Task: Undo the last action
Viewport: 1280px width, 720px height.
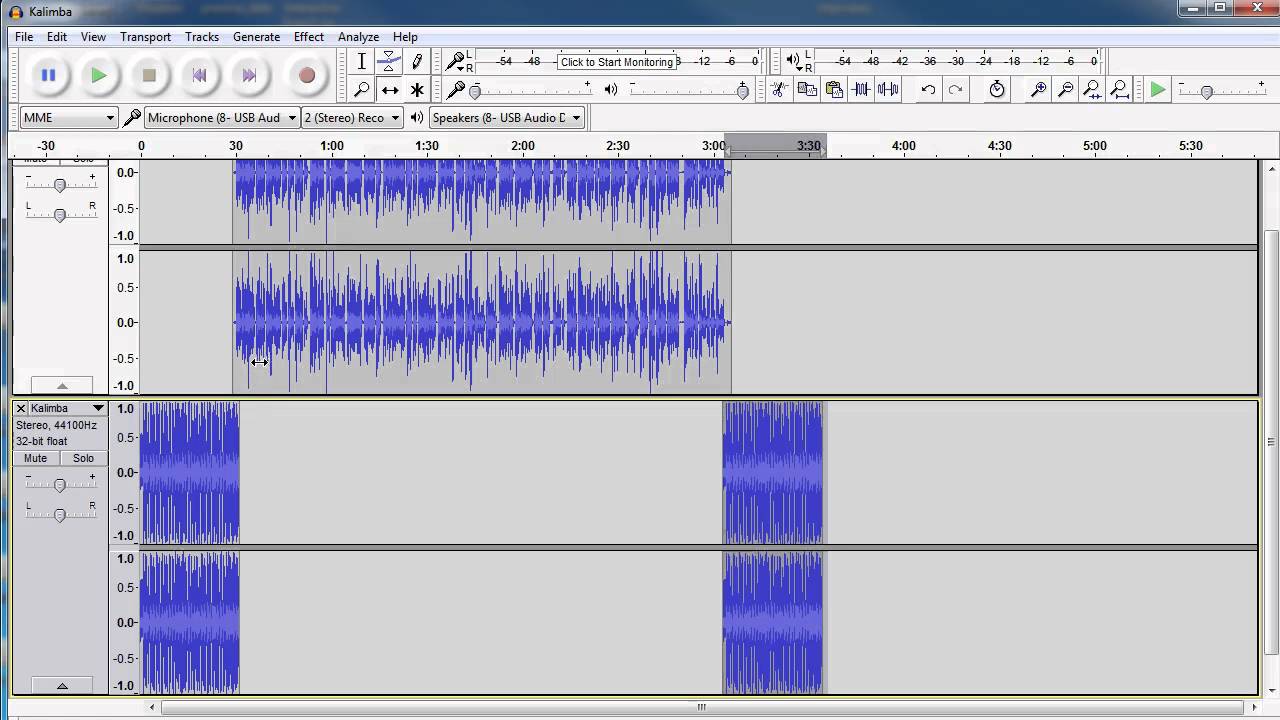Action: tap(928, 90)
